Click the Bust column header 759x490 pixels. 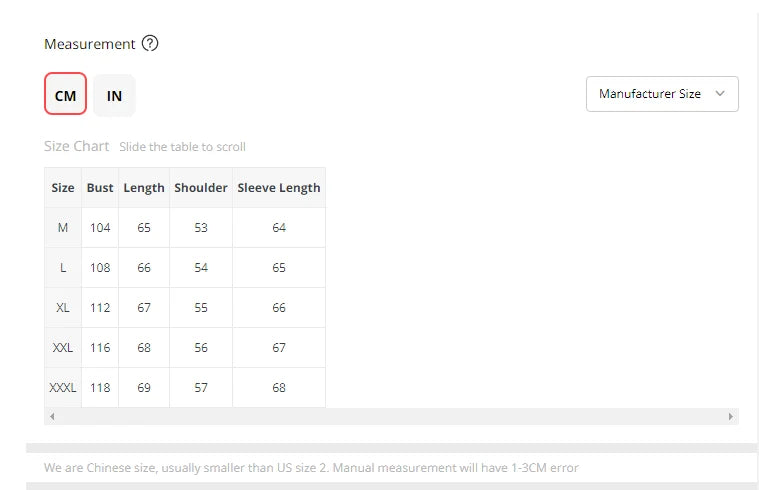[100, 188]
